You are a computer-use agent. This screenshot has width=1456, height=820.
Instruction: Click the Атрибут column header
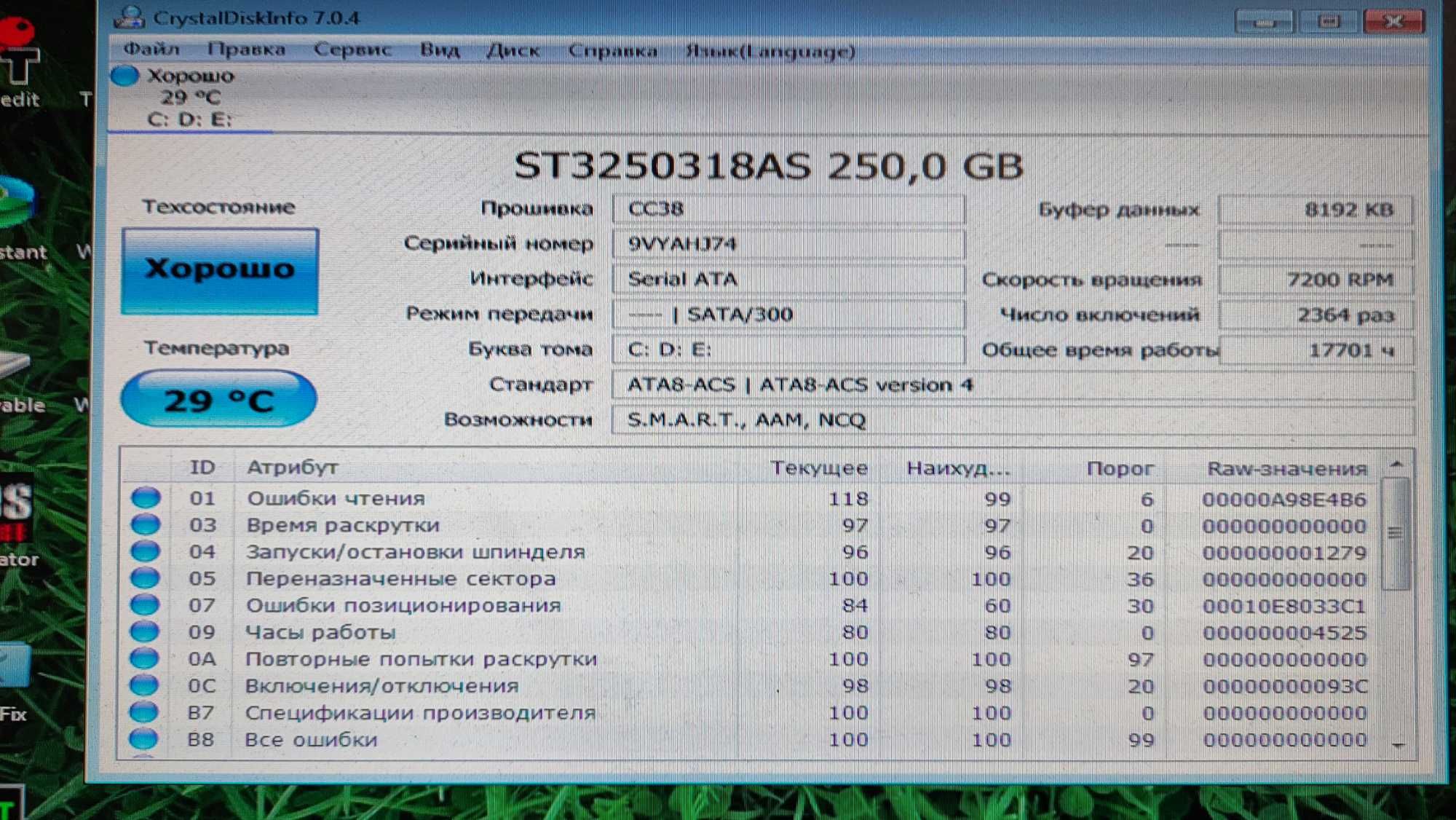[293, 467]
